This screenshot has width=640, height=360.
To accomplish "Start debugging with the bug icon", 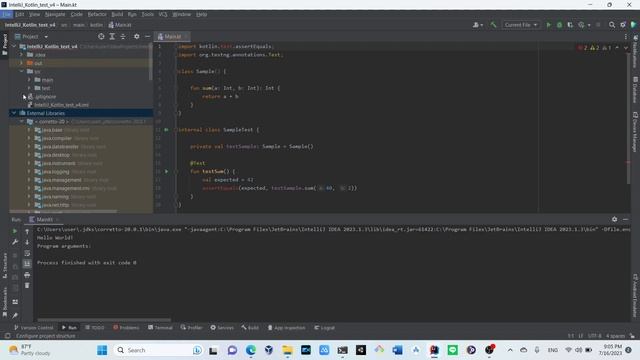I will (559, 25).
